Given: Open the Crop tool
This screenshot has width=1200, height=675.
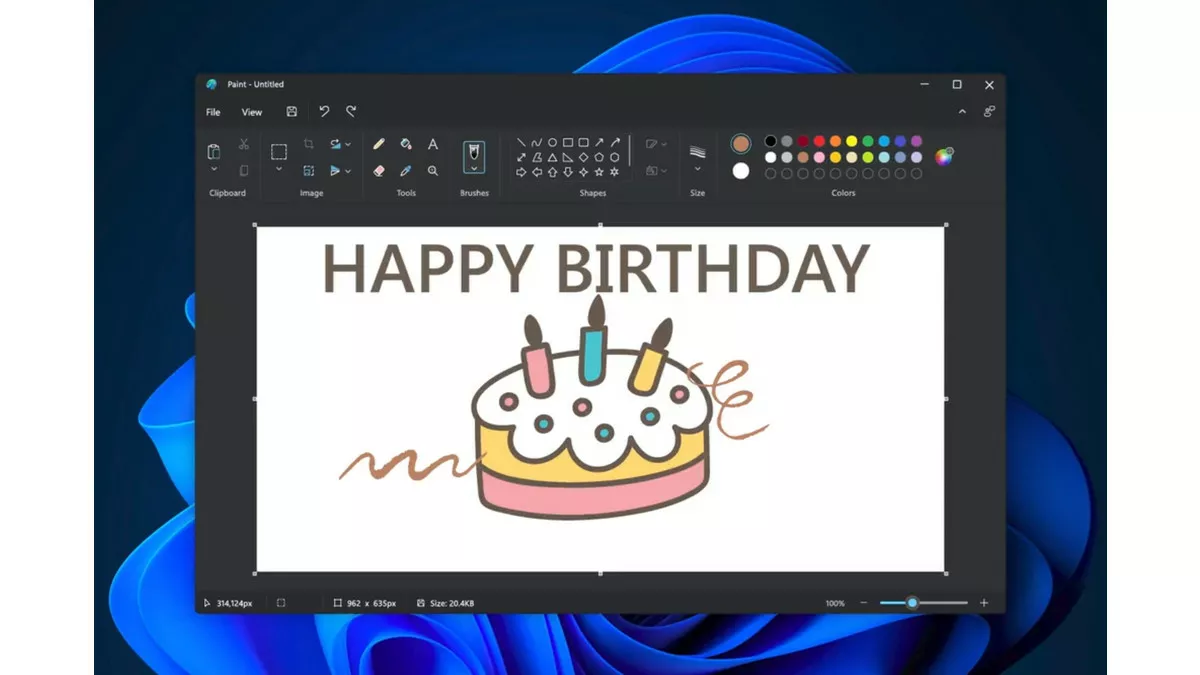Looking at the screenshot, I should (309, 143).
